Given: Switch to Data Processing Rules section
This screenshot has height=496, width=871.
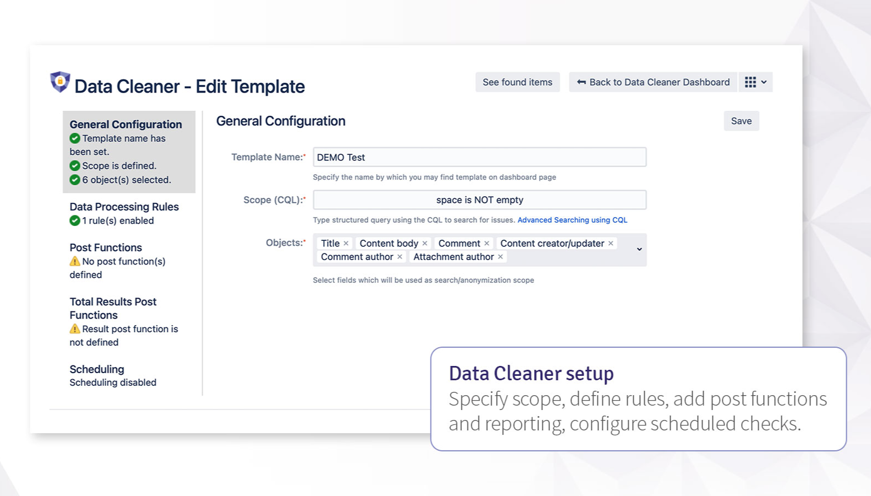Looking at the screenshot, I should tap(124, 207).
